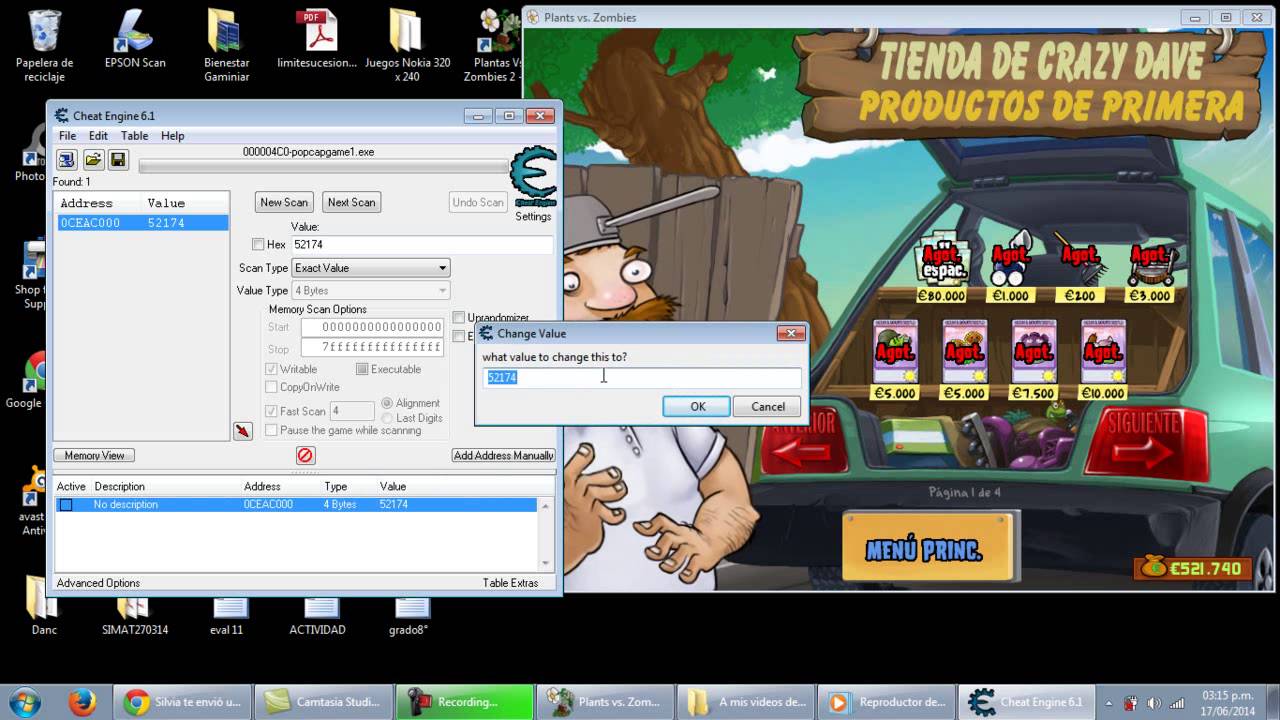Image resolution: width=1280 pixels, height=720 pixels.
Task: Select the €7.500 seed packet
Action: point(1033,360)
